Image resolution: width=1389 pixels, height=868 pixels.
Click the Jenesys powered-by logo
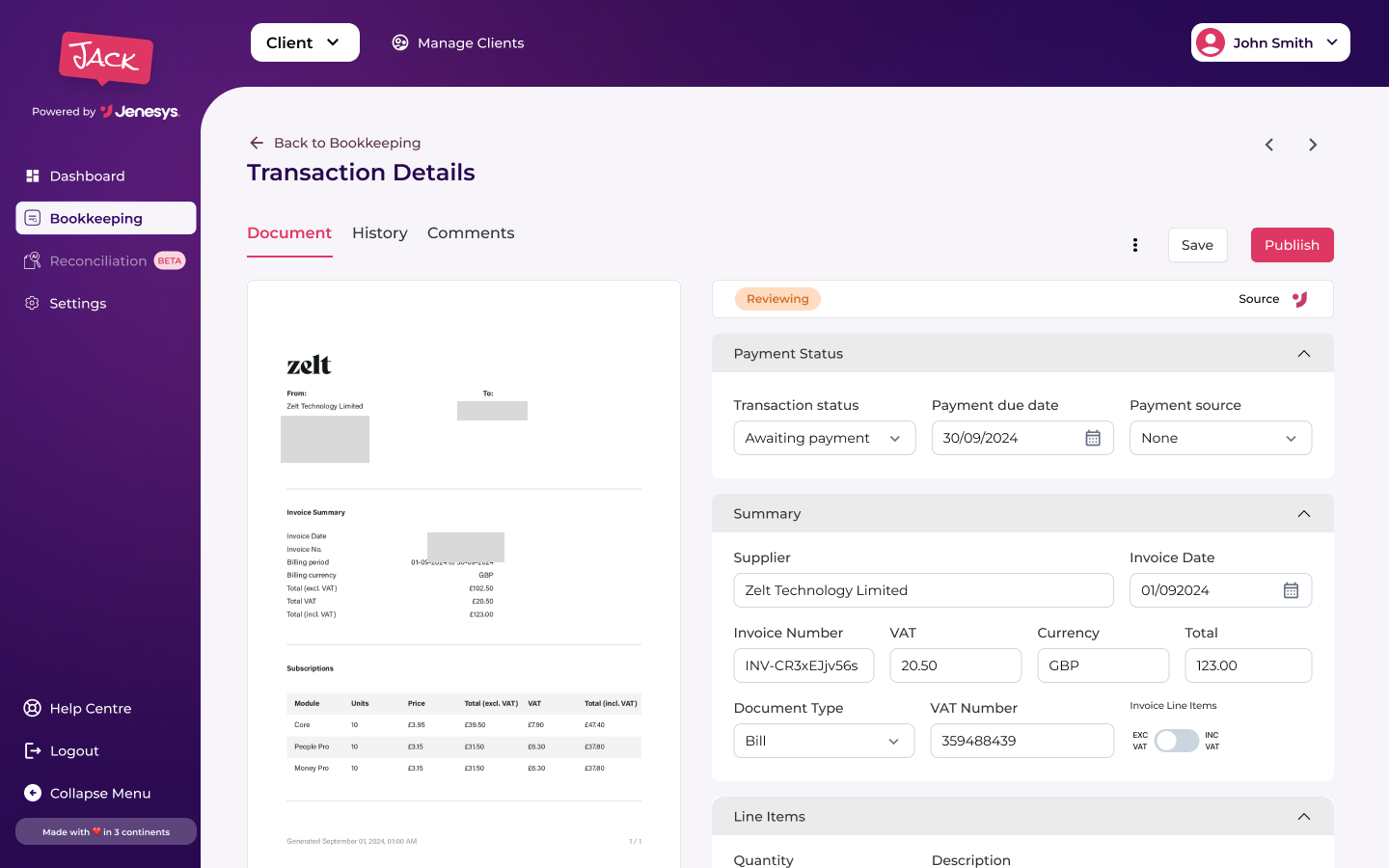(x=140, y=112)
